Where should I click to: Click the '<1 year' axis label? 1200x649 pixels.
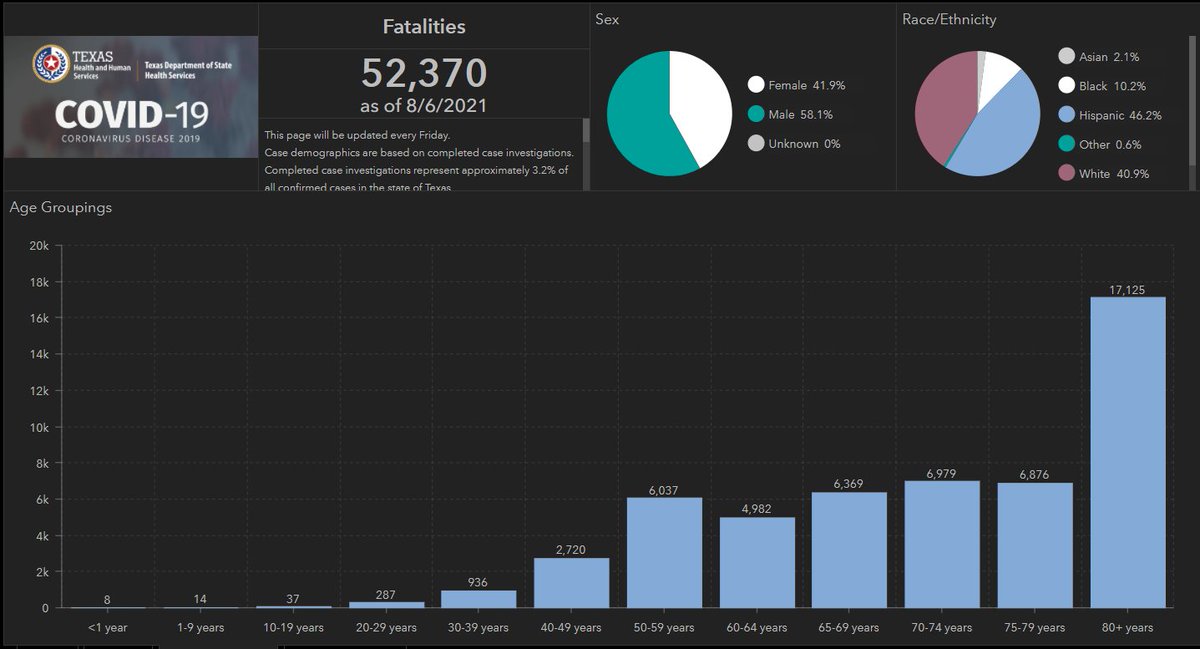(x=107, y=627)
